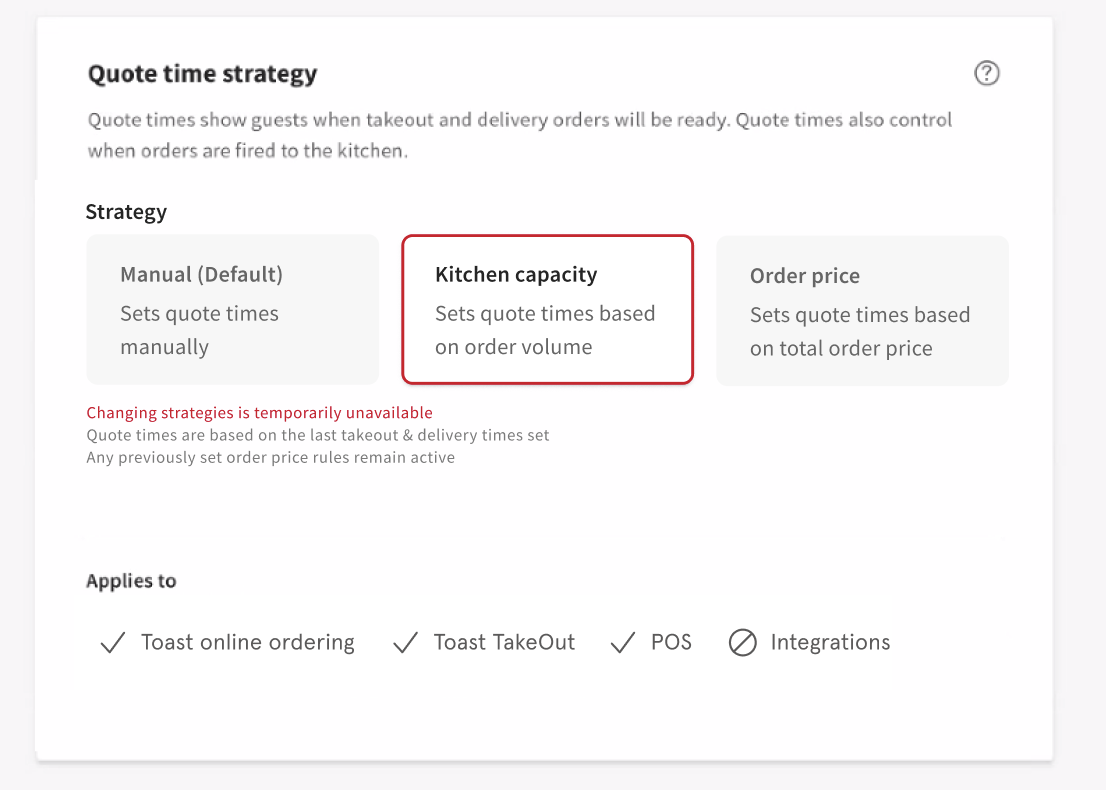Select the Manual (Default) strategy card

pyautogui.click(x=232, y=309)
